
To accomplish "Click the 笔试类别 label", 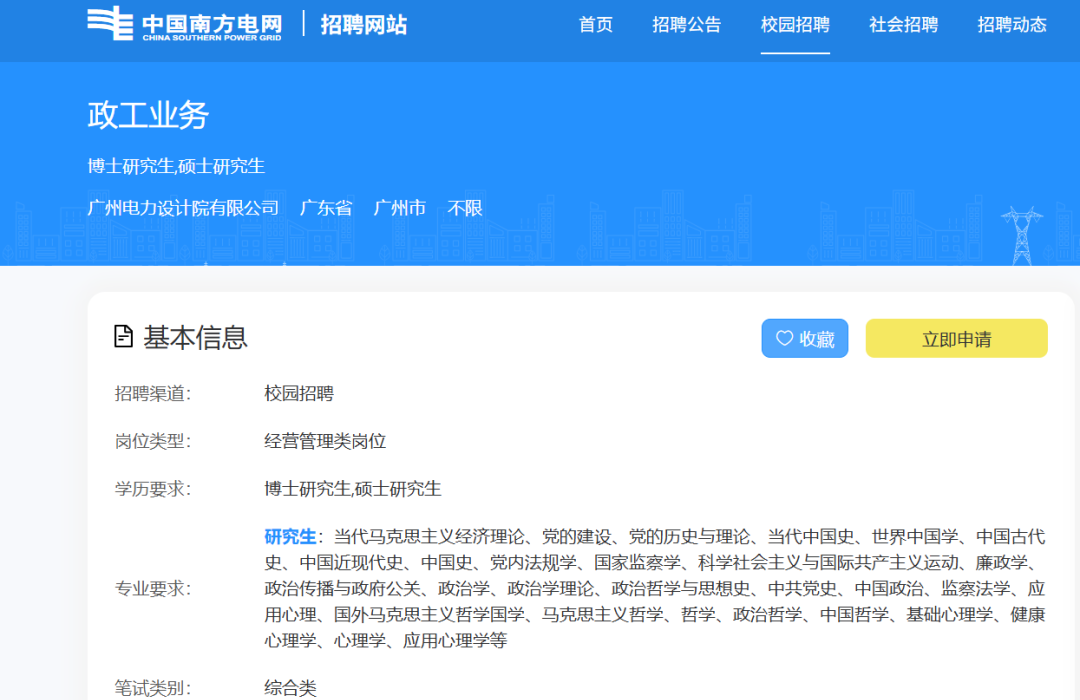I will pyautogui.click(x=152, y=688).
